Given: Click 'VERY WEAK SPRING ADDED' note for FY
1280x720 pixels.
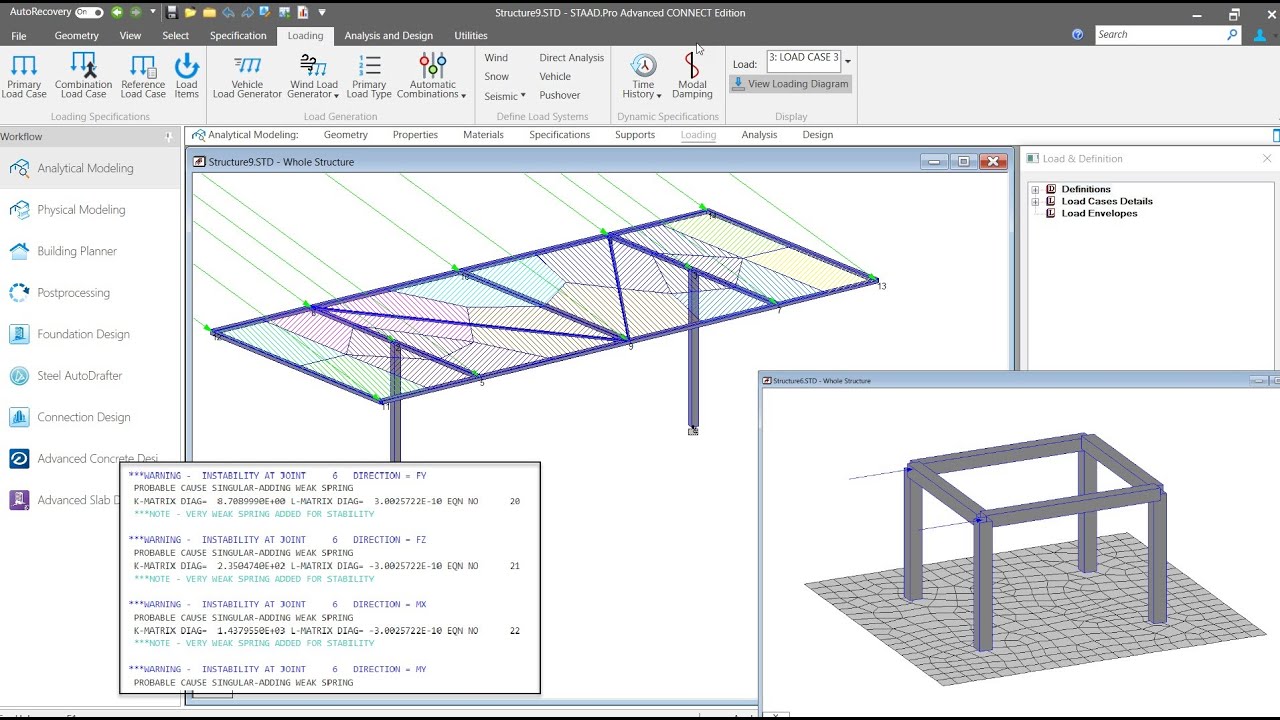Looking at the screenshot, I should click(x=254, y=514).
